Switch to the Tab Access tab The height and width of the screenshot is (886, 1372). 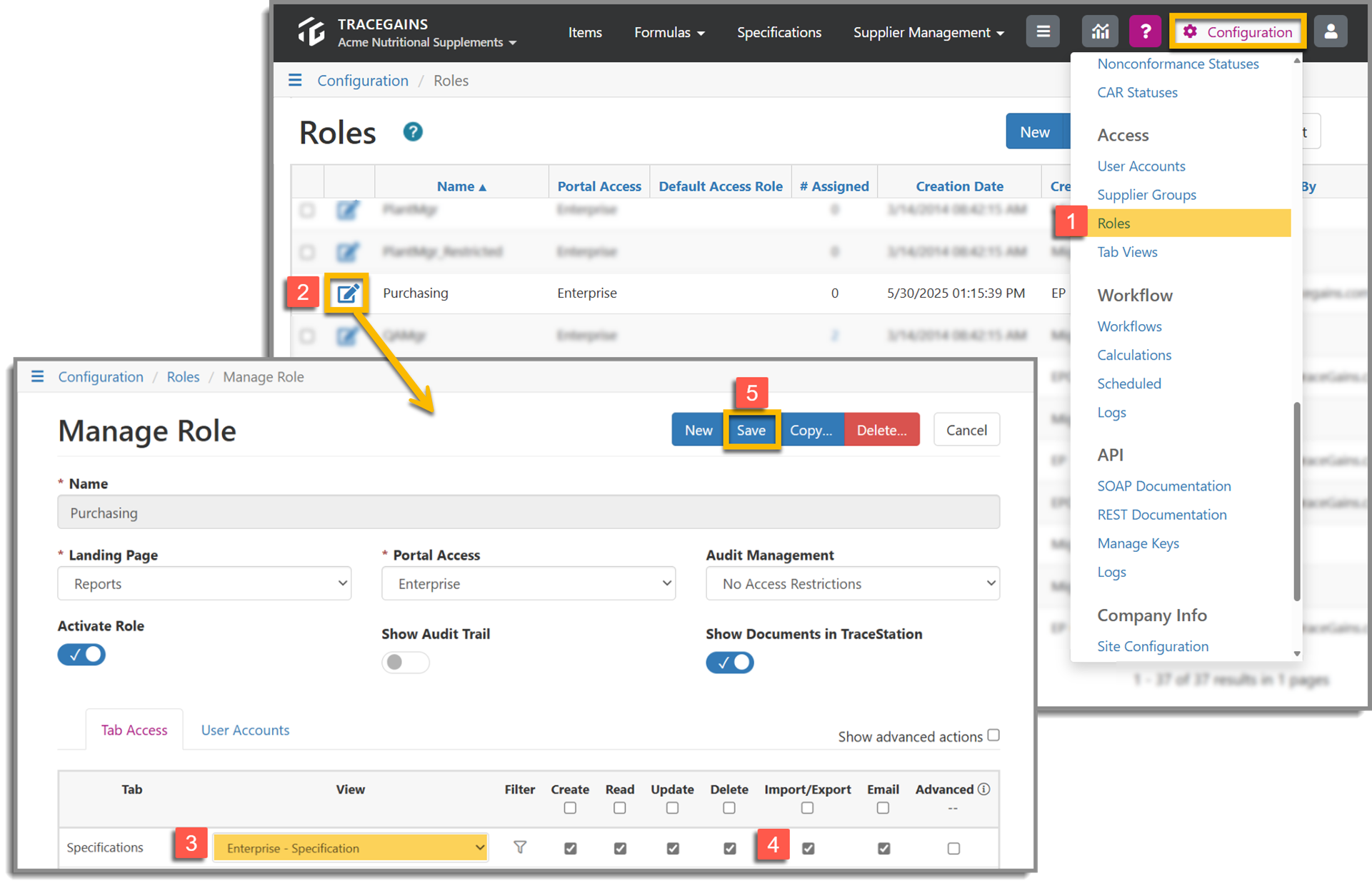(134, 730)
